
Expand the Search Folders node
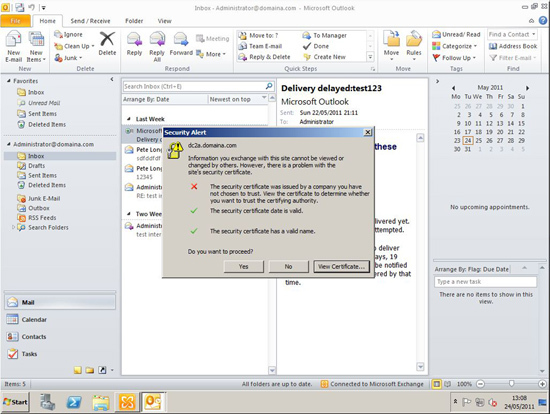[x=13, y=227]
